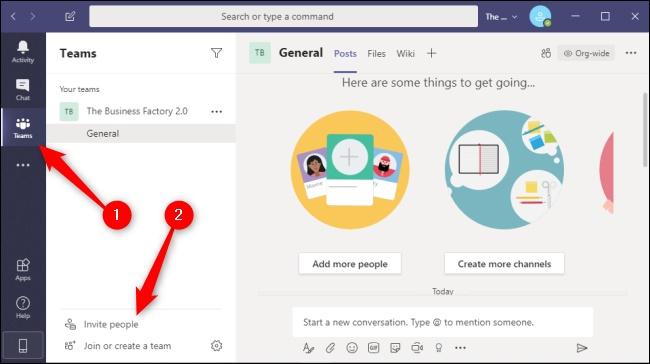
Task: Open channel more options ellipsis at top right
Action: pos(631,53)
